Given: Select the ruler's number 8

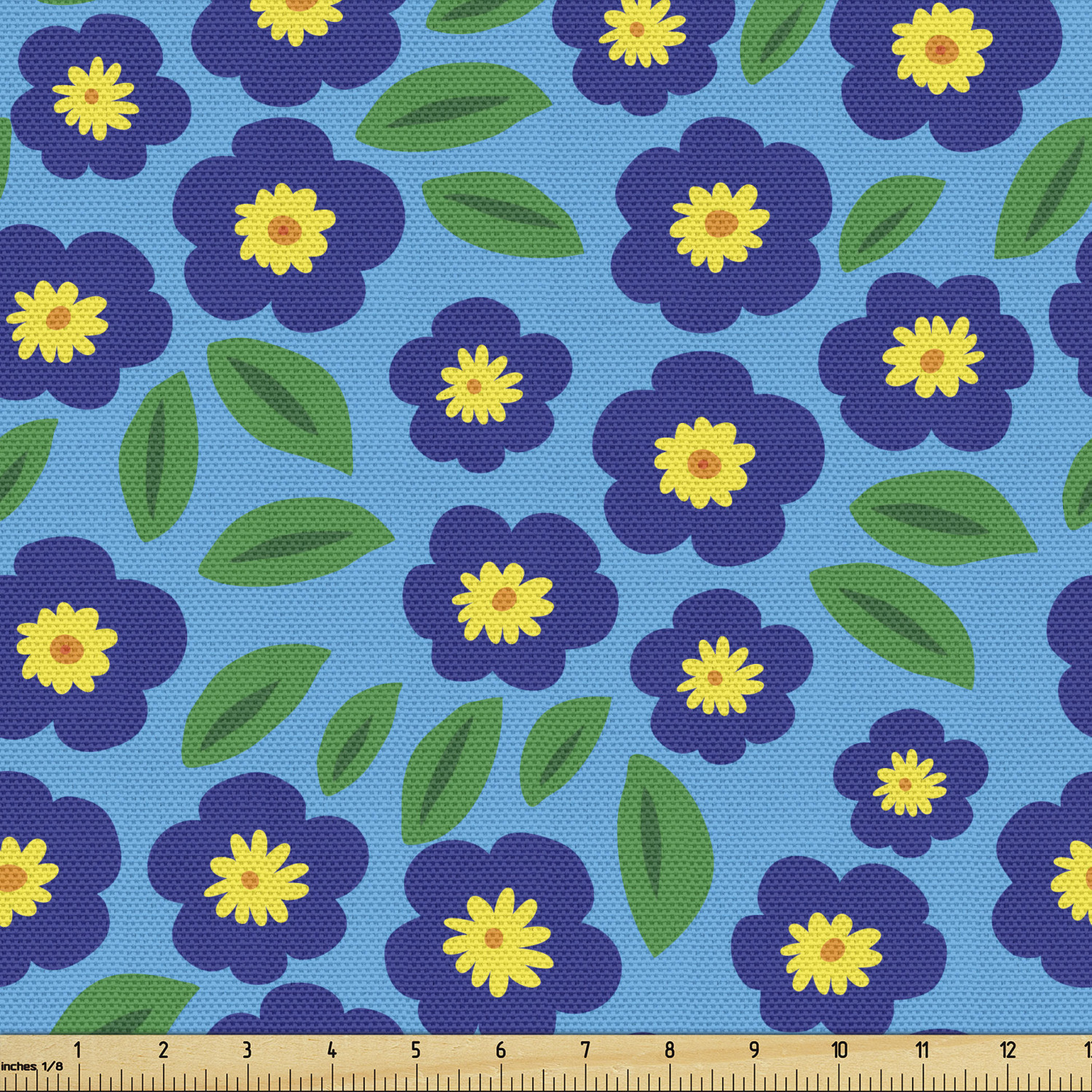Looking at the screenshot, I should pyautogui.click(x=670, y=1050).
